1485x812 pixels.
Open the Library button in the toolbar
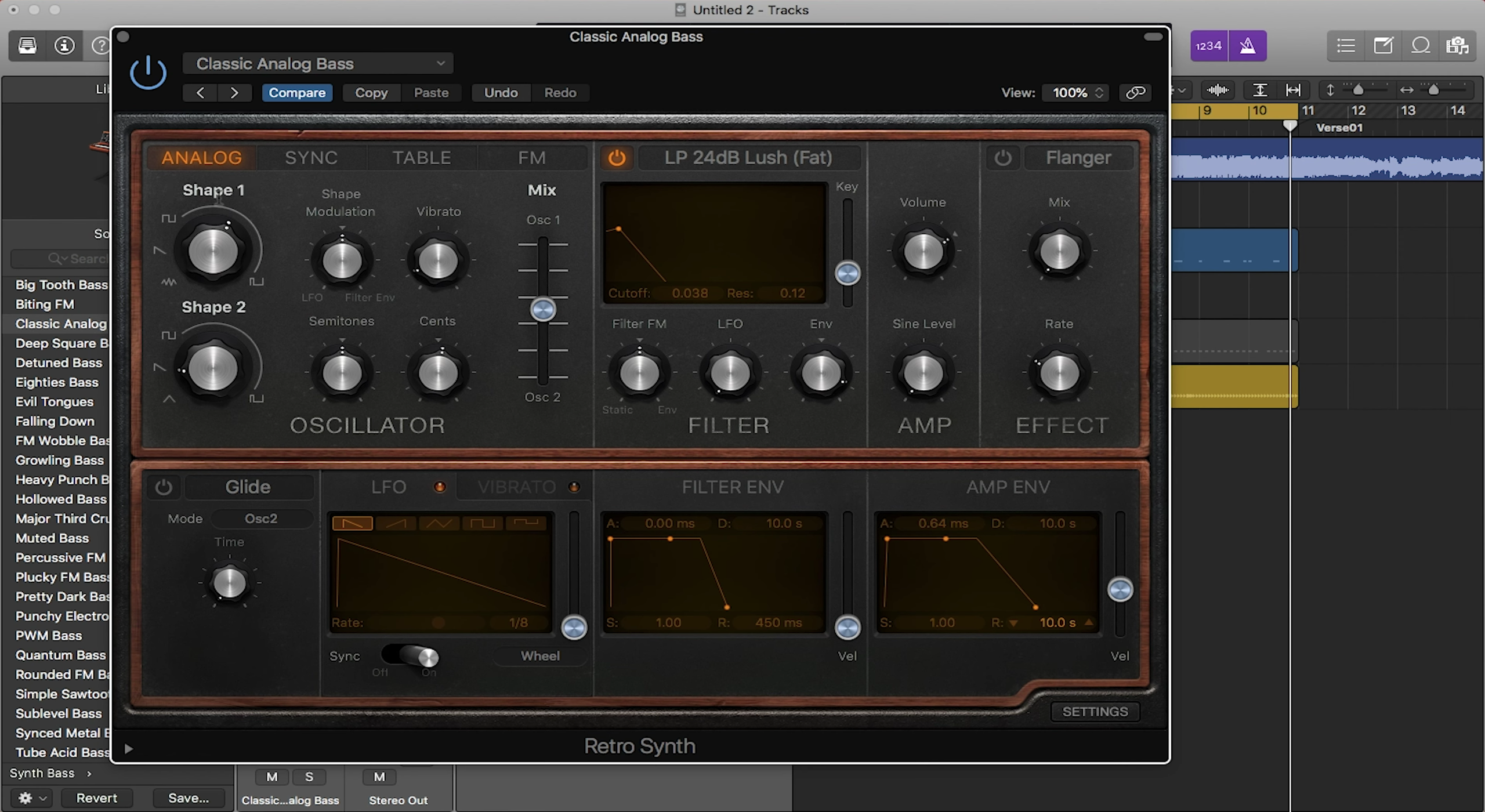(x=27, y=45)
